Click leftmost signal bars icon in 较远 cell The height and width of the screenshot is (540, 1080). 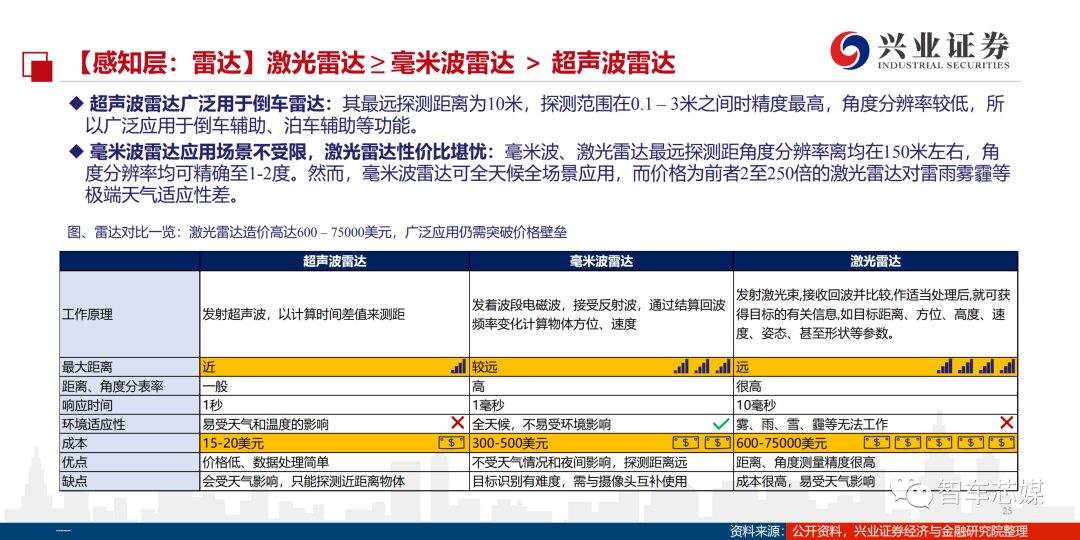681,367
